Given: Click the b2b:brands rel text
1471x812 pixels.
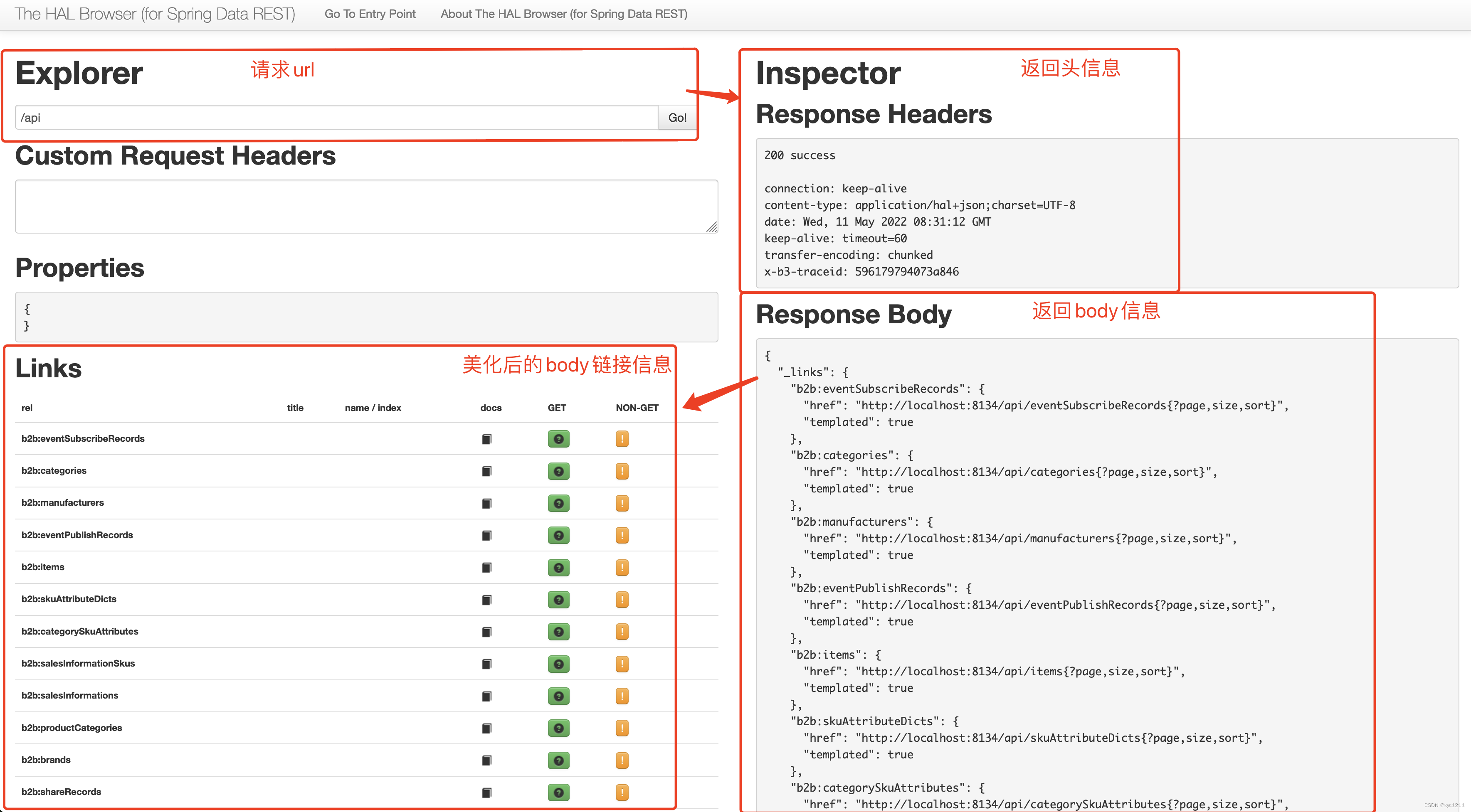Looking at the screenshot, I should coord(46,760).
